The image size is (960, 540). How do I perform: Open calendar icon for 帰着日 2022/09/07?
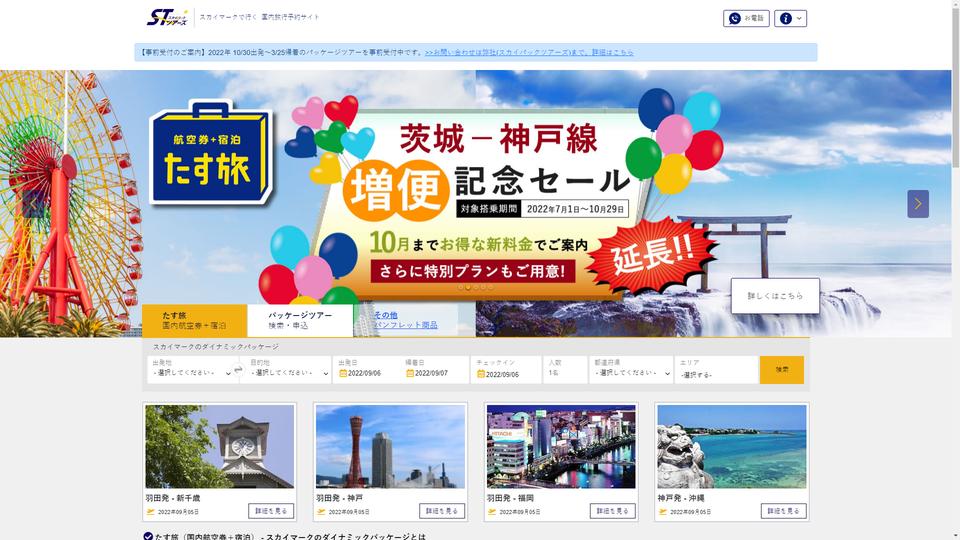coord(410,373)
